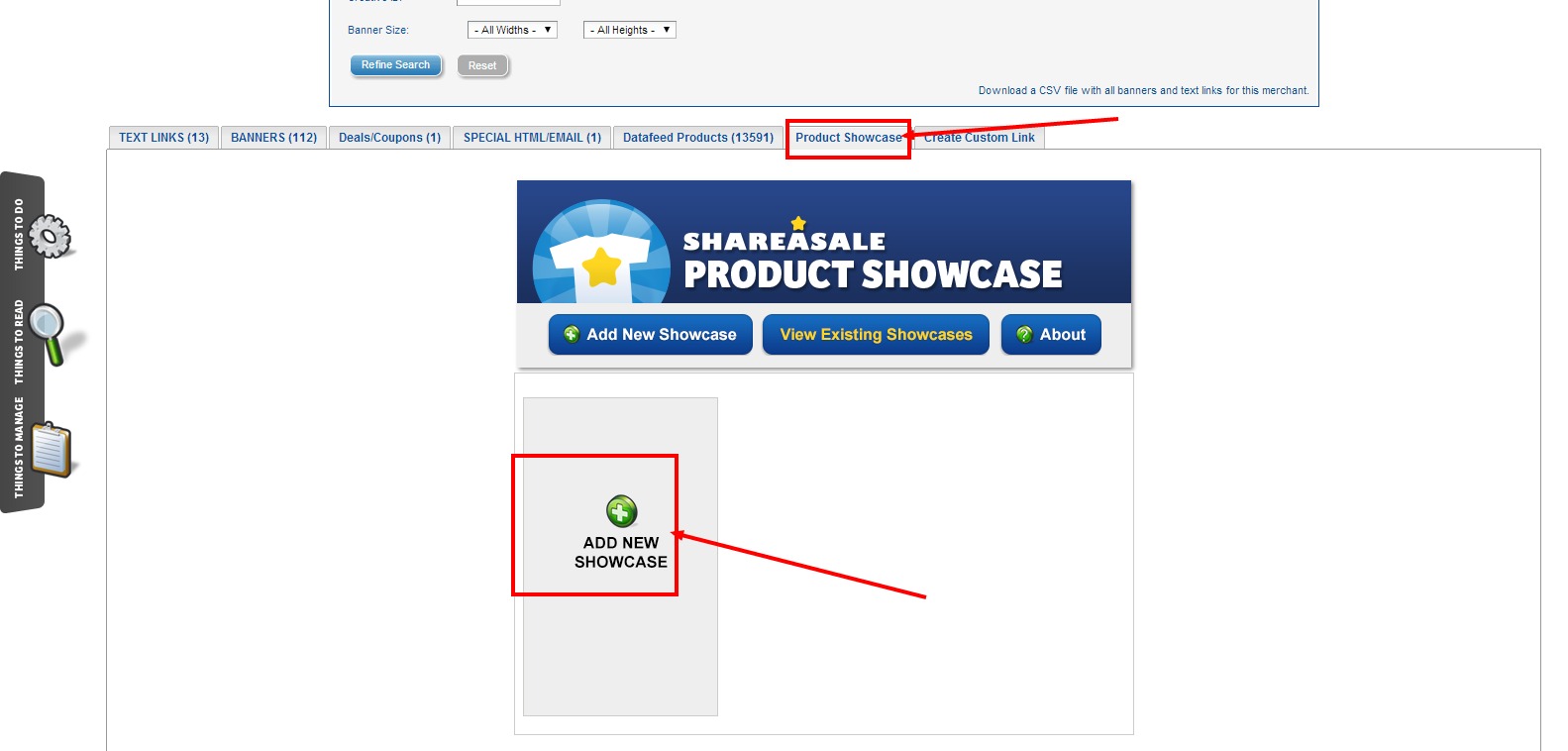1568x751 pixels.
Task: Click View Existing Showcases button
Action: pos(876,335)
